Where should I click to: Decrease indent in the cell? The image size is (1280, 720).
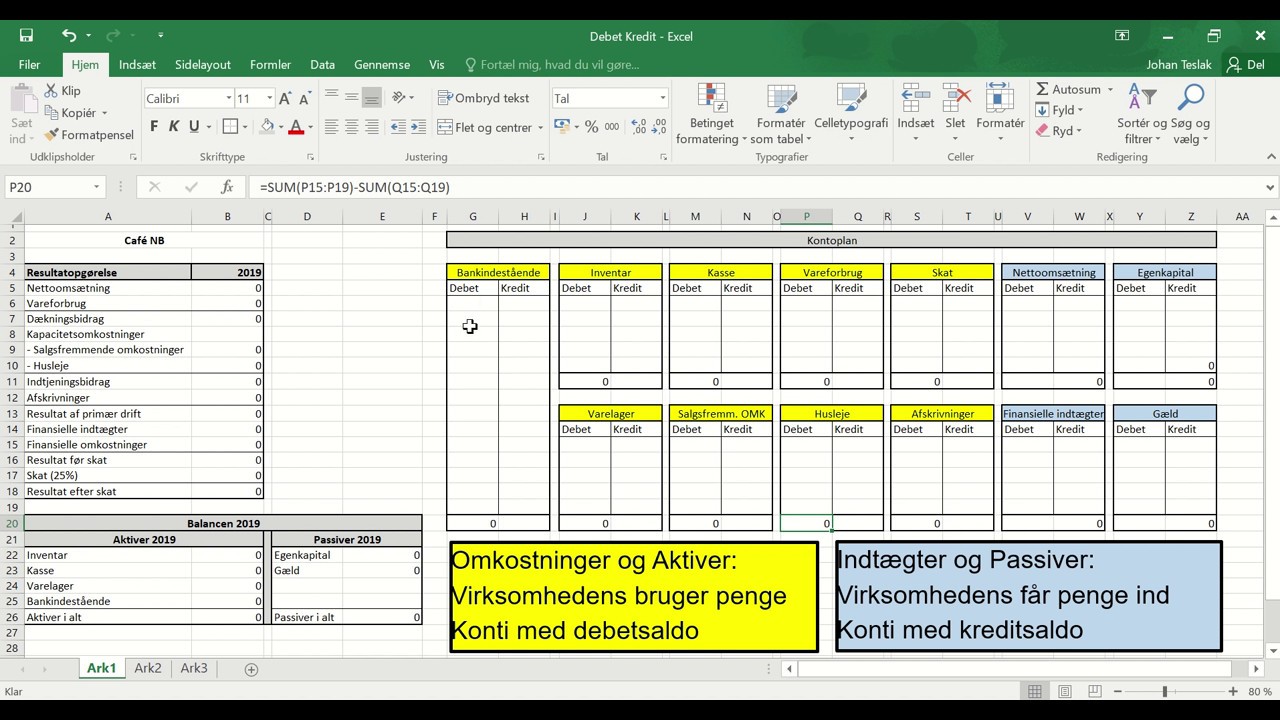click(397, 127)
